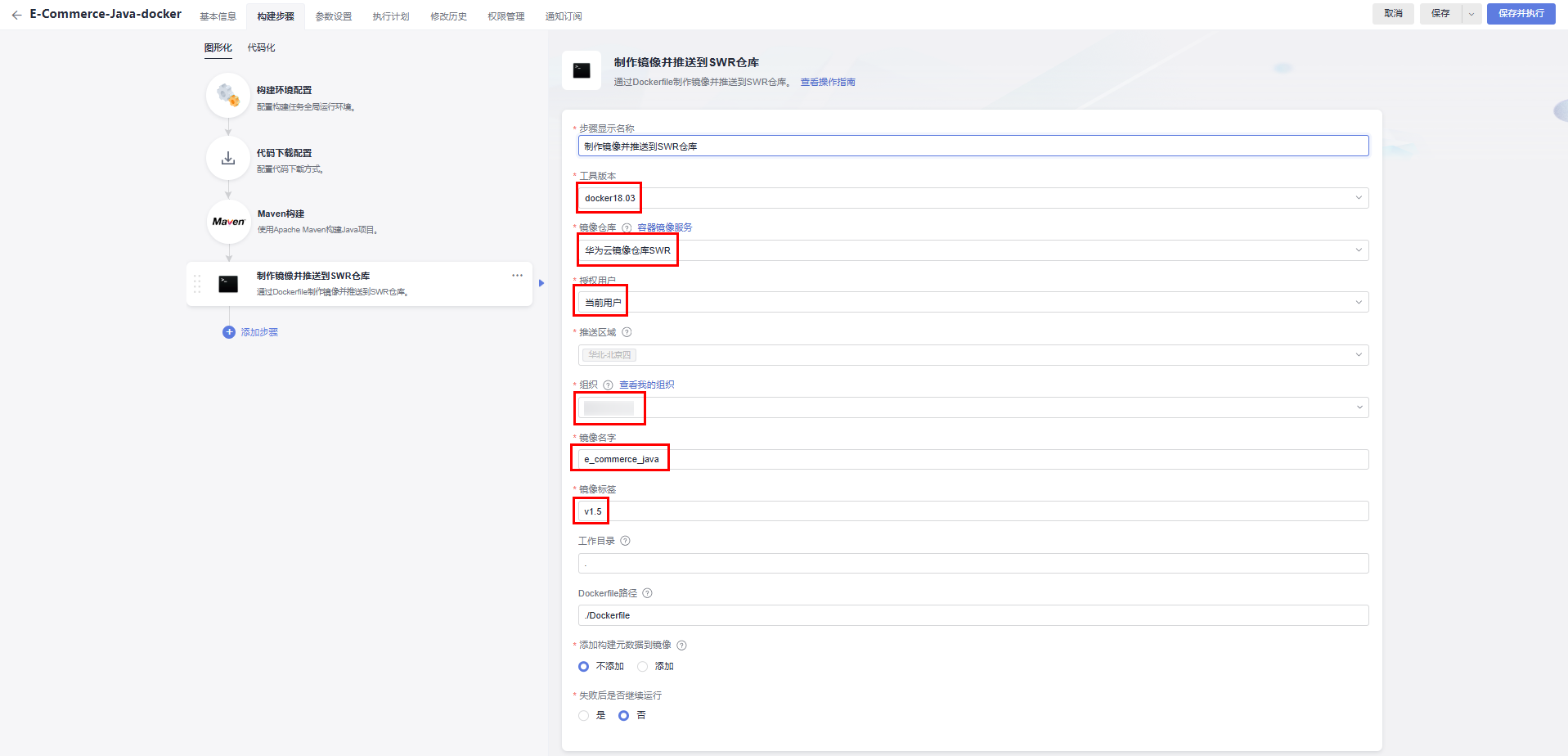Focus the 镜像名字 e_commerce_java field
Viewport: 1568px width, 756px height.
click(973, 460)
